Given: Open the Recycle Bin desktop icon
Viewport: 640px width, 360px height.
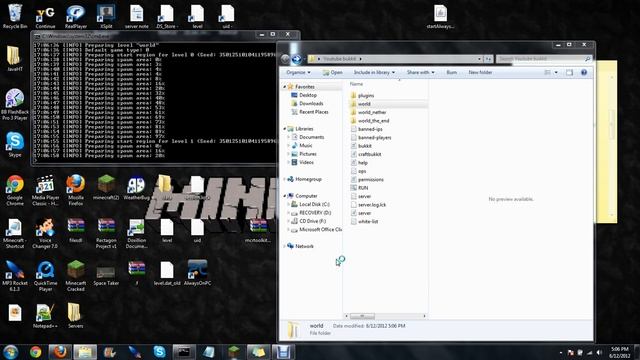Looking at the screenshot, I should click(x=15, y=16).
